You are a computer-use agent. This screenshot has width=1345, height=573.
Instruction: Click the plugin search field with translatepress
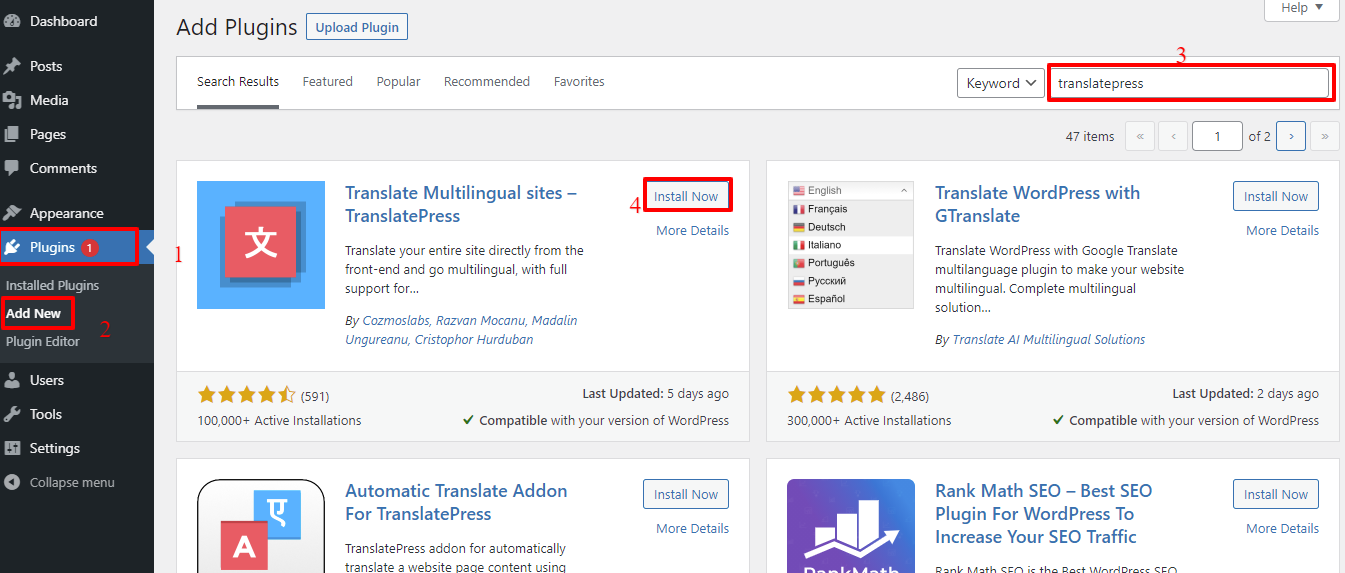click(1189, 83)
